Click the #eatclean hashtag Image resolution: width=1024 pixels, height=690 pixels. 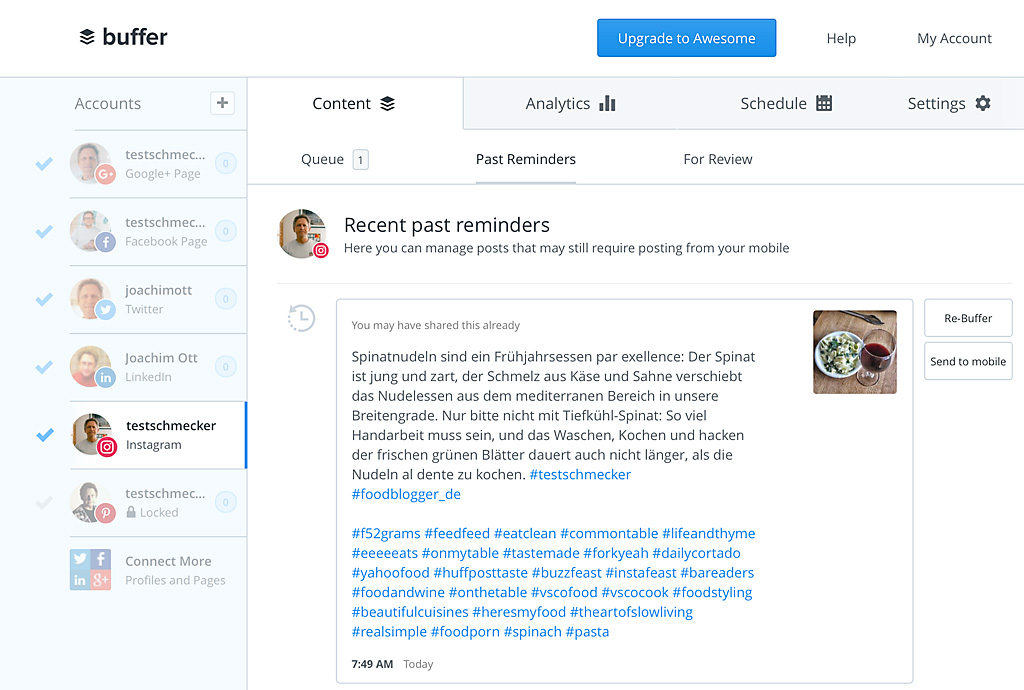coord(525,533)
